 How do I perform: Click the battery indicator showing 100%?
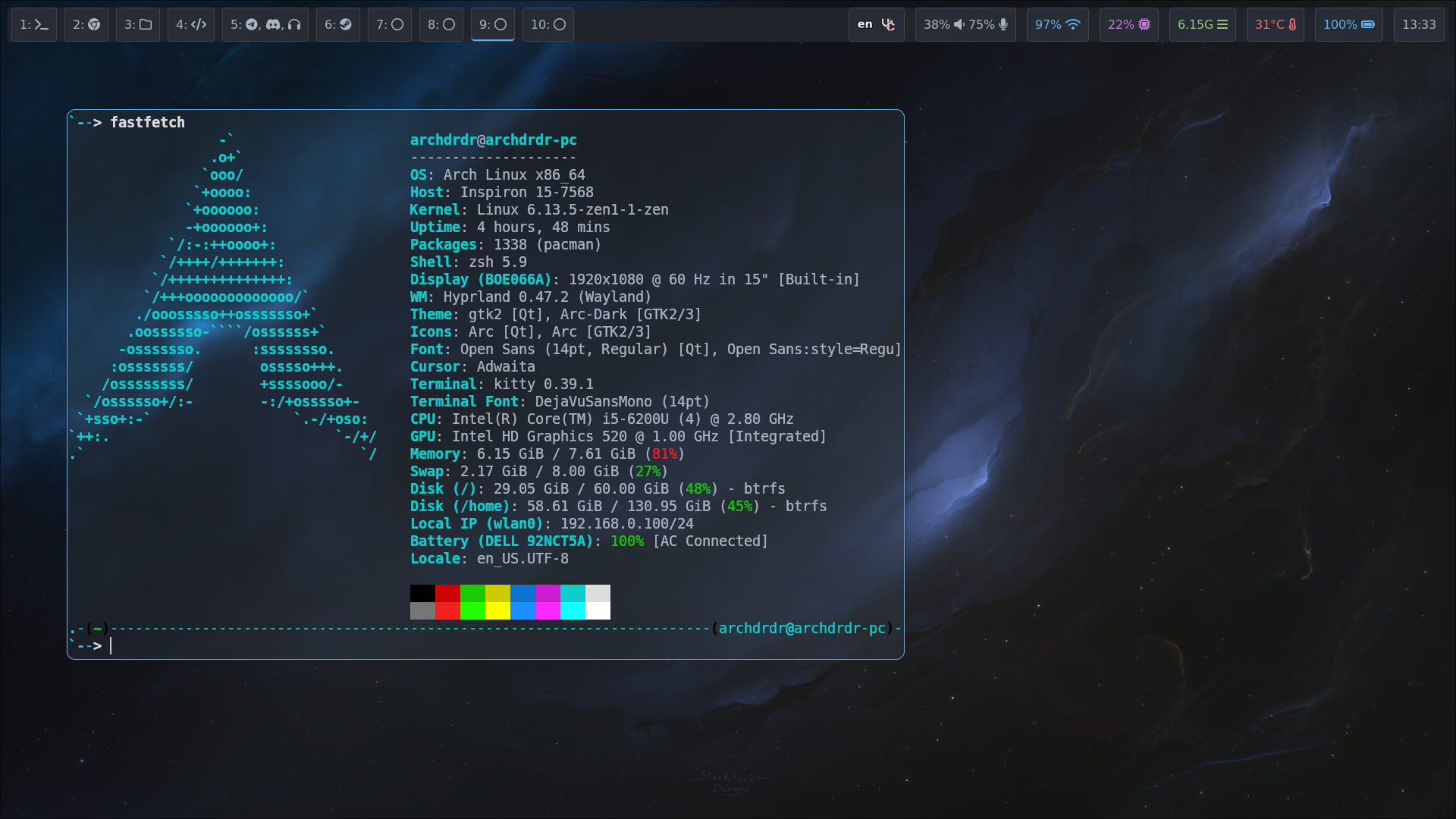[x=1348, y=24]
